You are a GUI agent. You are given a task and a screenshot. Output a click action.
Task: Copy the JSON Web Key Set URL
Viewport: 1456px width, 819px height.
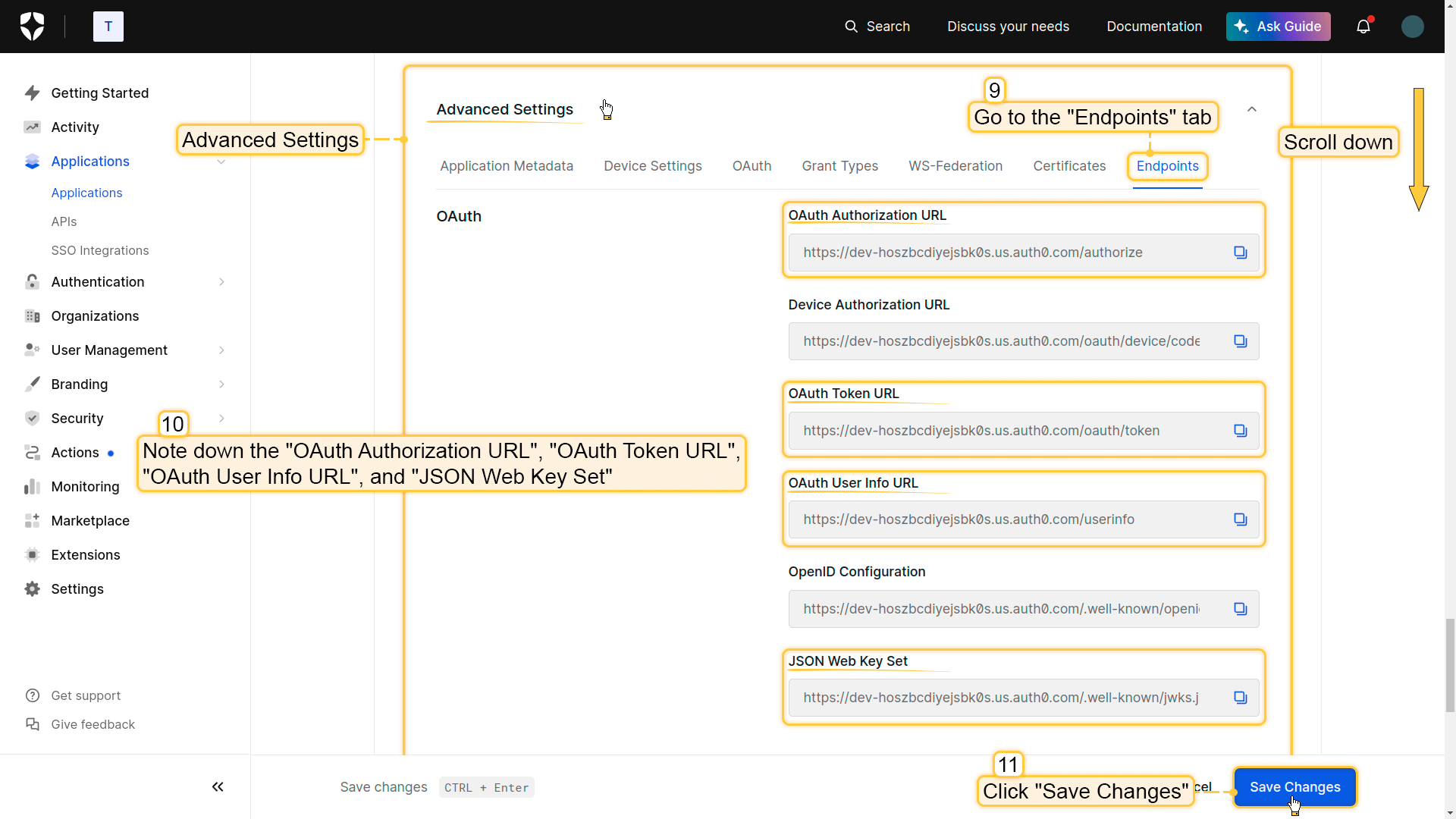click(1240, 698)
